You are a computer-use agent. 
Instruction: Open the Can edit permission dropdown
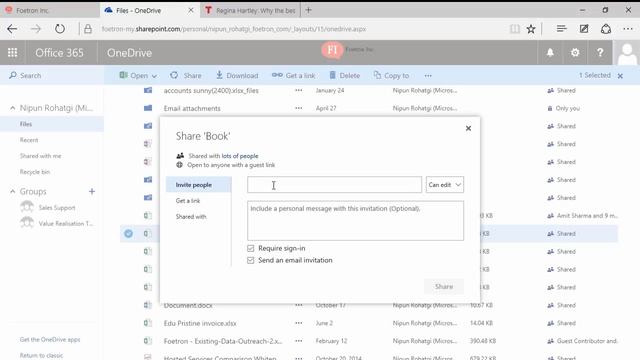[445, 185]
